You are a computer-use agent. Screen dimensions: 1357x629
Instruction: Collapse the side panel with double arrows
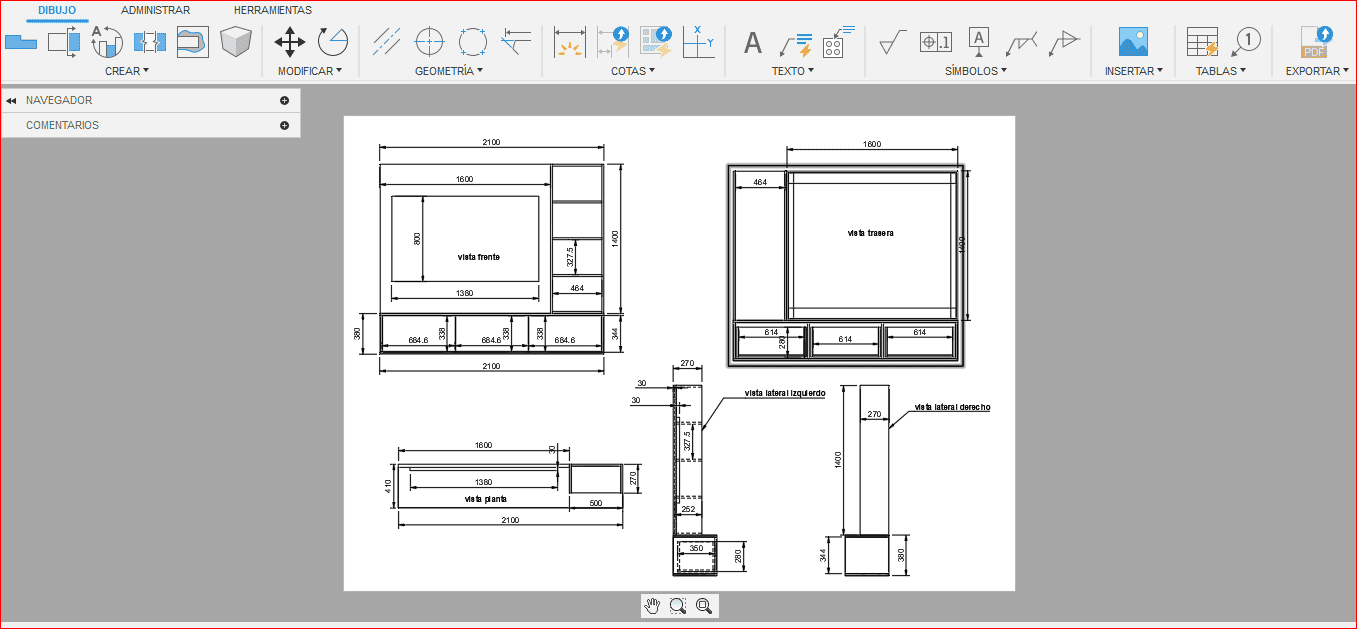[11, 100]
